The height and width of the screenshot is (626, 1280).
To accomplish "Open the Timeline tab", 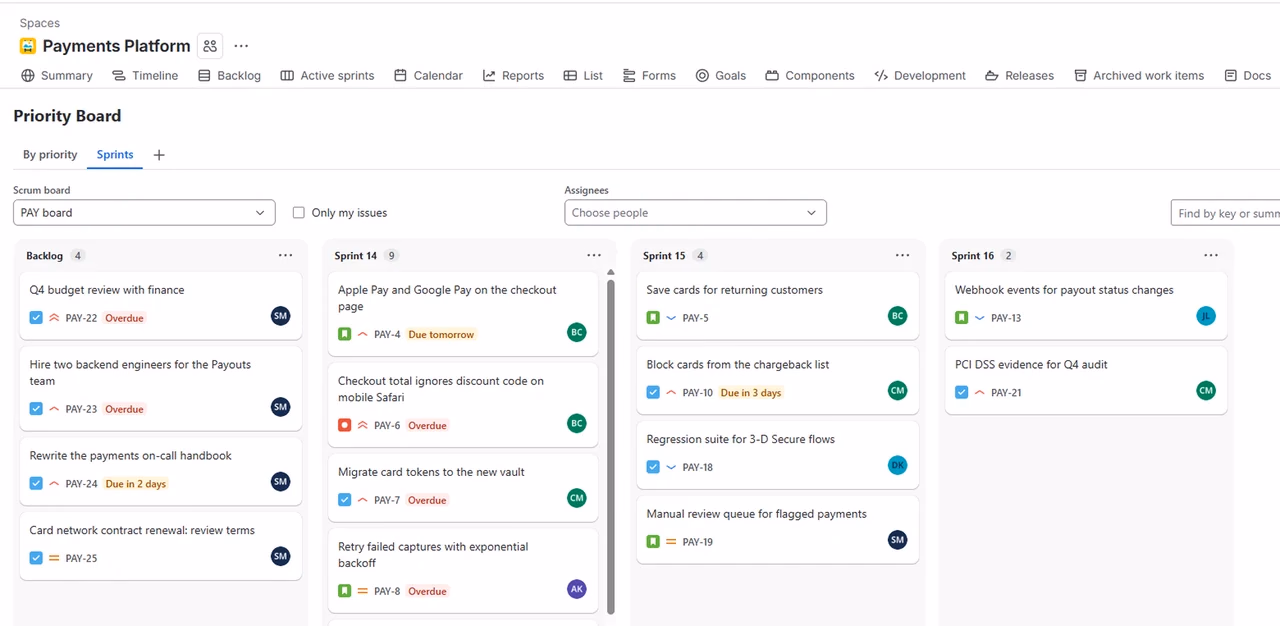I will pyautogui.click(x=145, y=75).
